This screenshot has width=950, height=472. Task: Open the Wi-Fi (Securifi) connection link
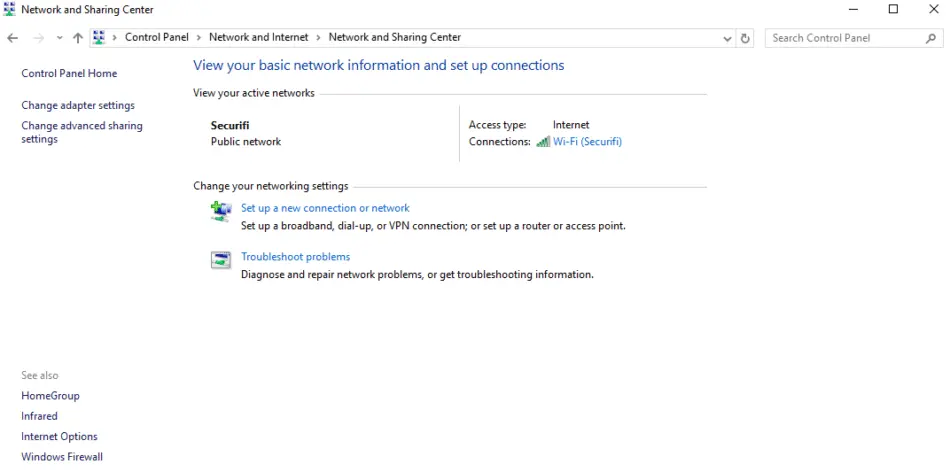pos(587,142)
